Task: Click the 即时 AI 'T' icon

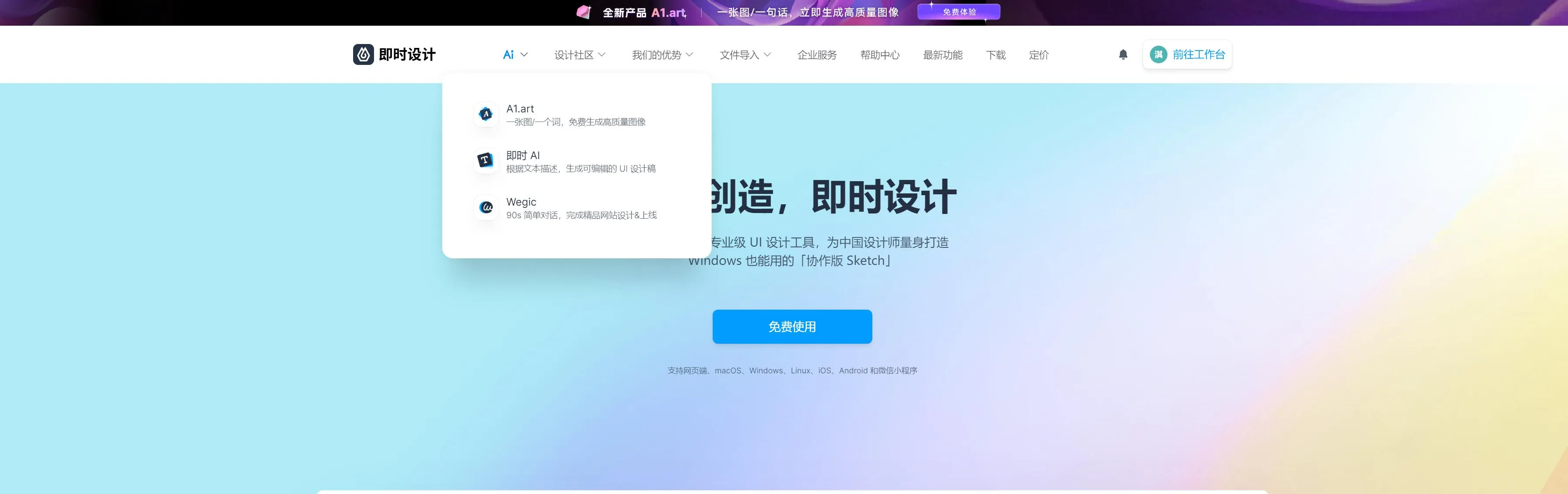Action: tap(486, 161)
